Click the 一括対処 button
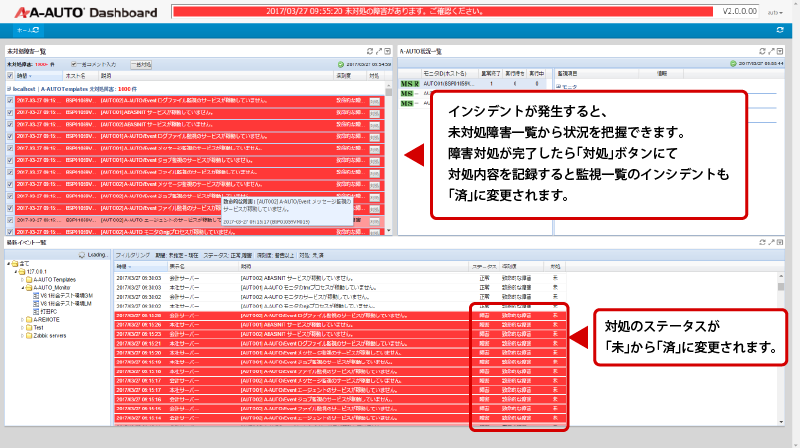The image size is (800, 448). point(141,65)
